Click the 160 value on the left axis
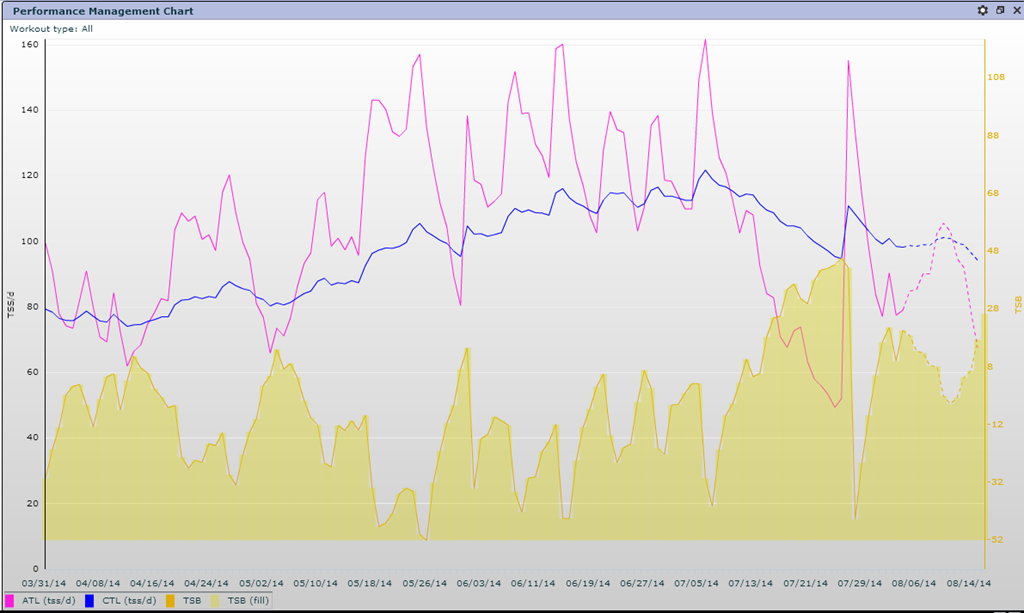This screenshot has height=613, width=1024. click(x=29, y=45)
